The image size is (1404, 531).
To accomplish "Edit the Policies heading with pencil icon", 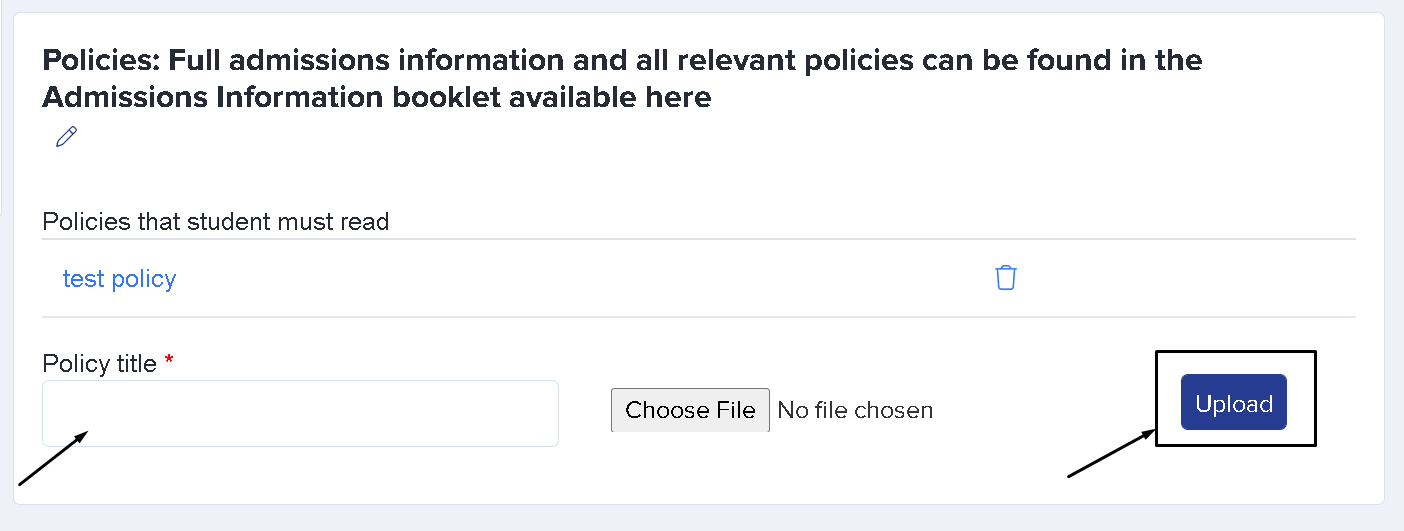I will (66, 137).
